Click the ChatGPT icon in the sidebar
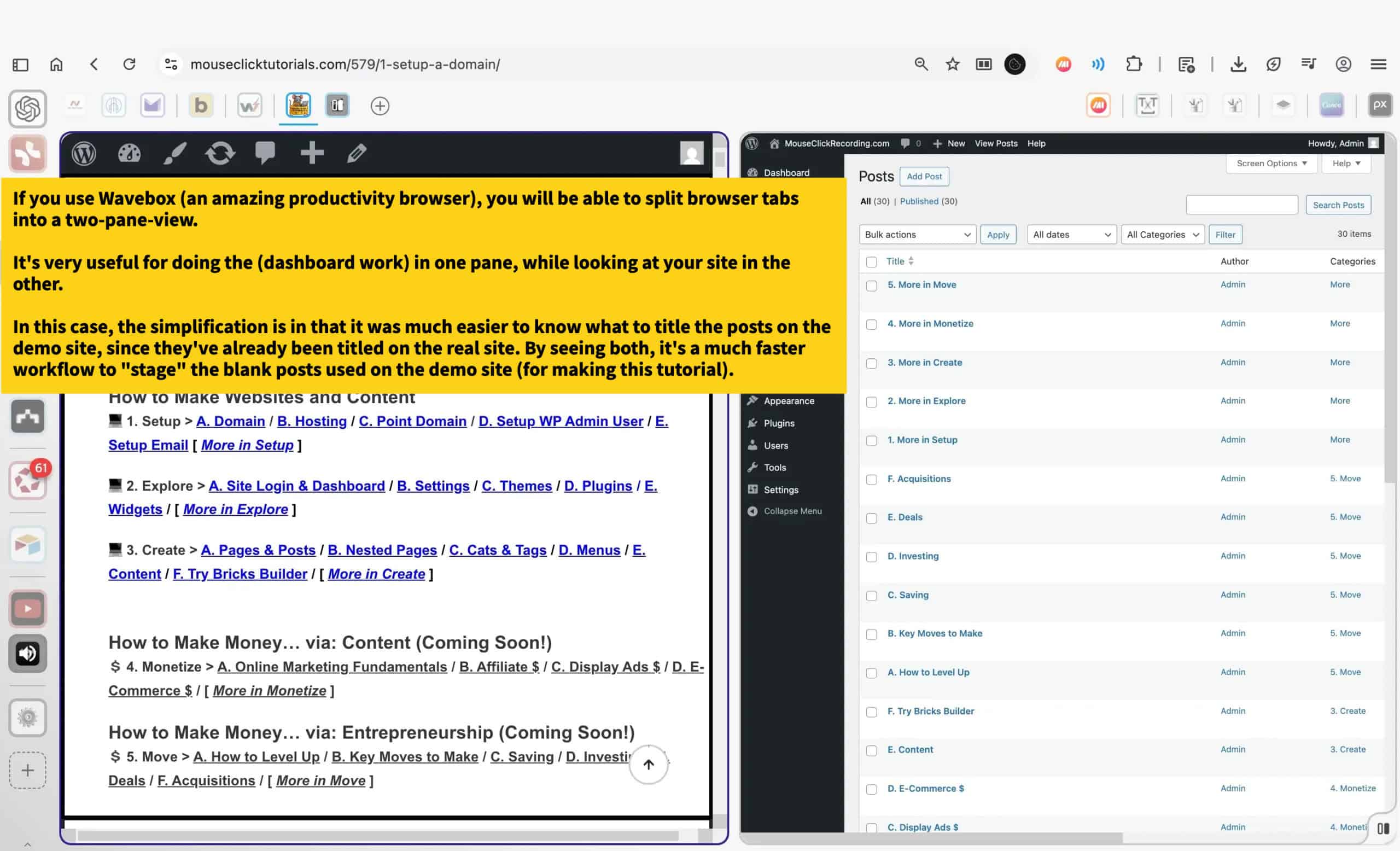 point(27,108)
